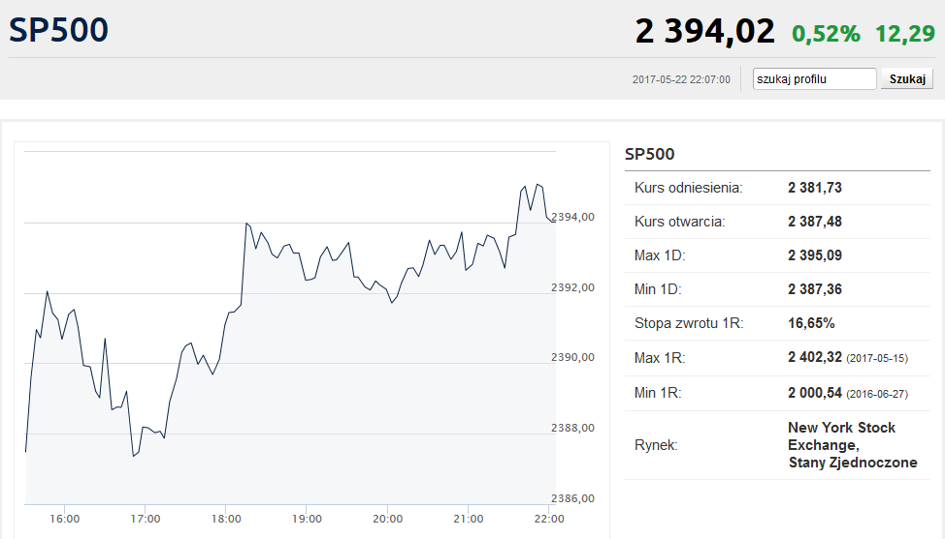Click the 'szukaj profilu' search field
Image resolution: width=945 pixels, height=539 pixels.
tap(814, 79)
